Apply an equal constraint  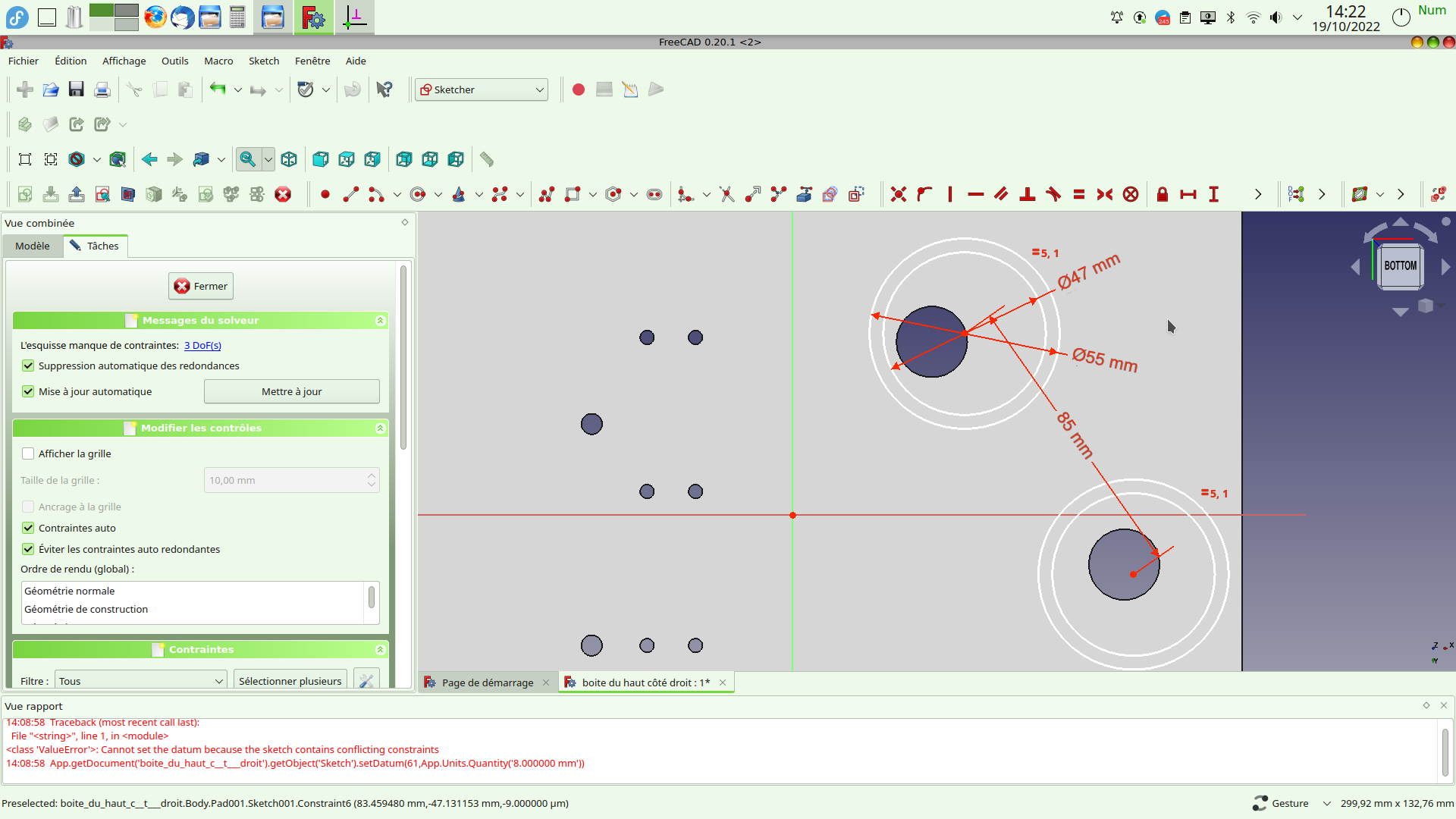[x=1079, y=195]
